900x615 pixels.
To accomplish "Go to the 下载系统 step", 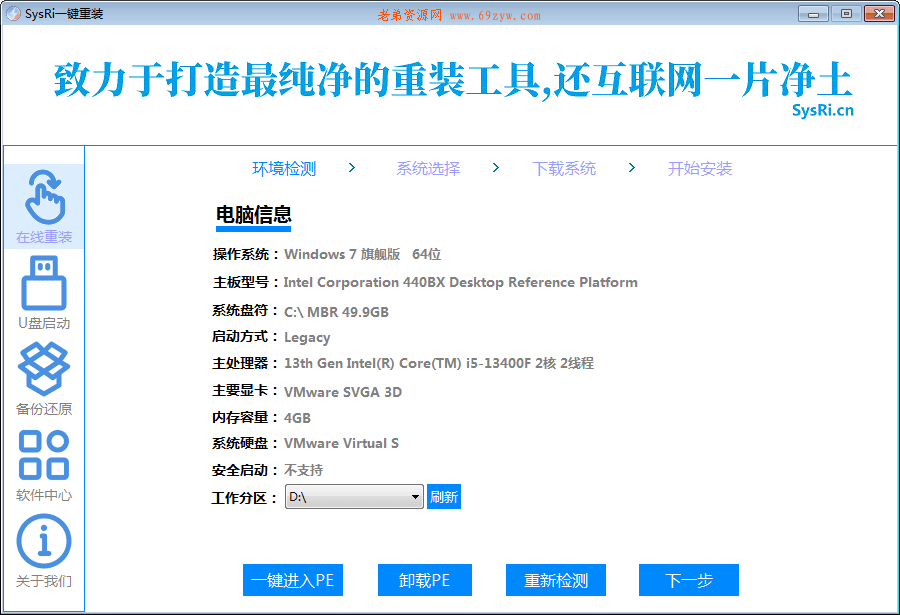I will 563,168.
